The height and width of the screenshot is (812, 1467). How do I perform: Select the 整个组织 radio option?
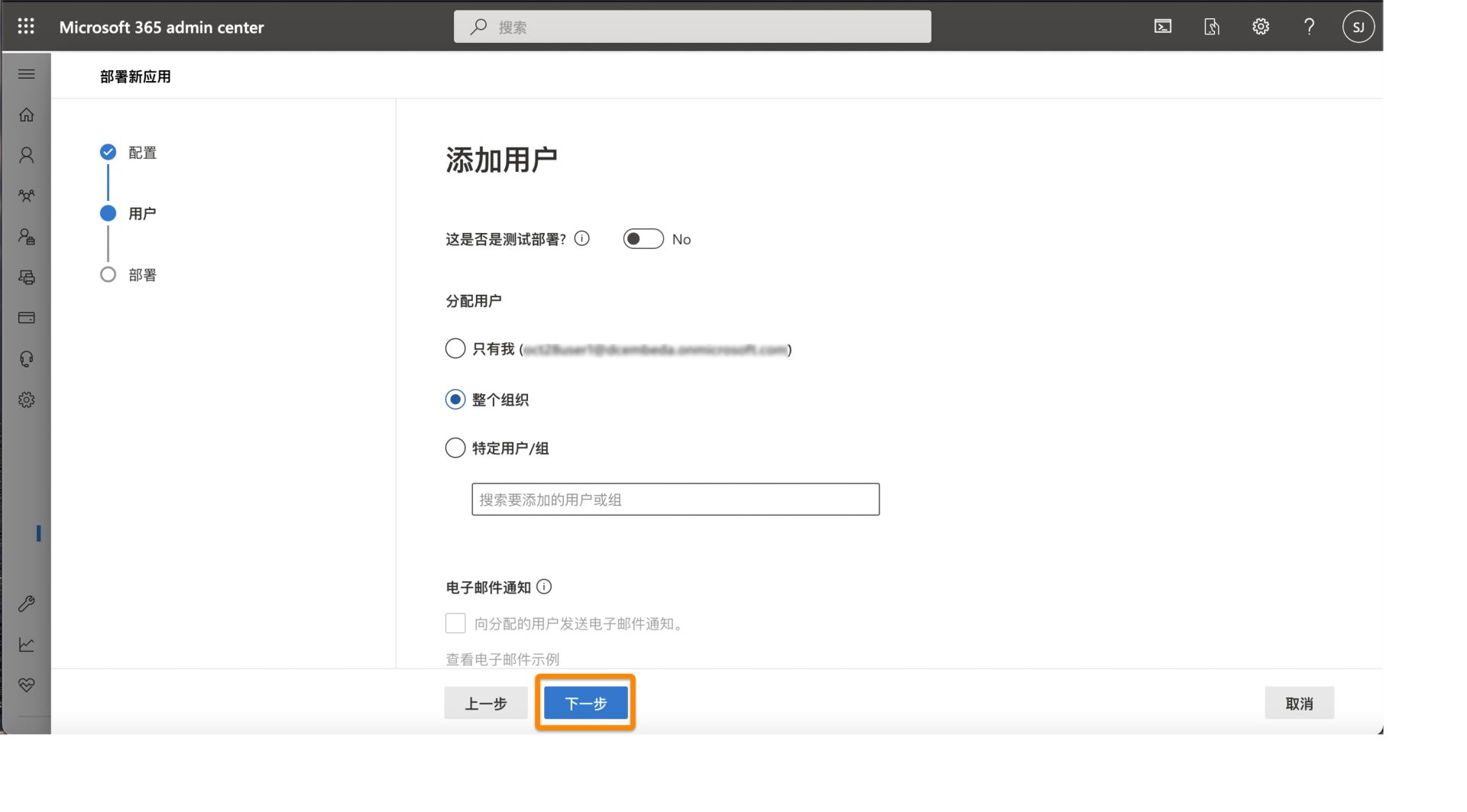click(x=455, y=400)
